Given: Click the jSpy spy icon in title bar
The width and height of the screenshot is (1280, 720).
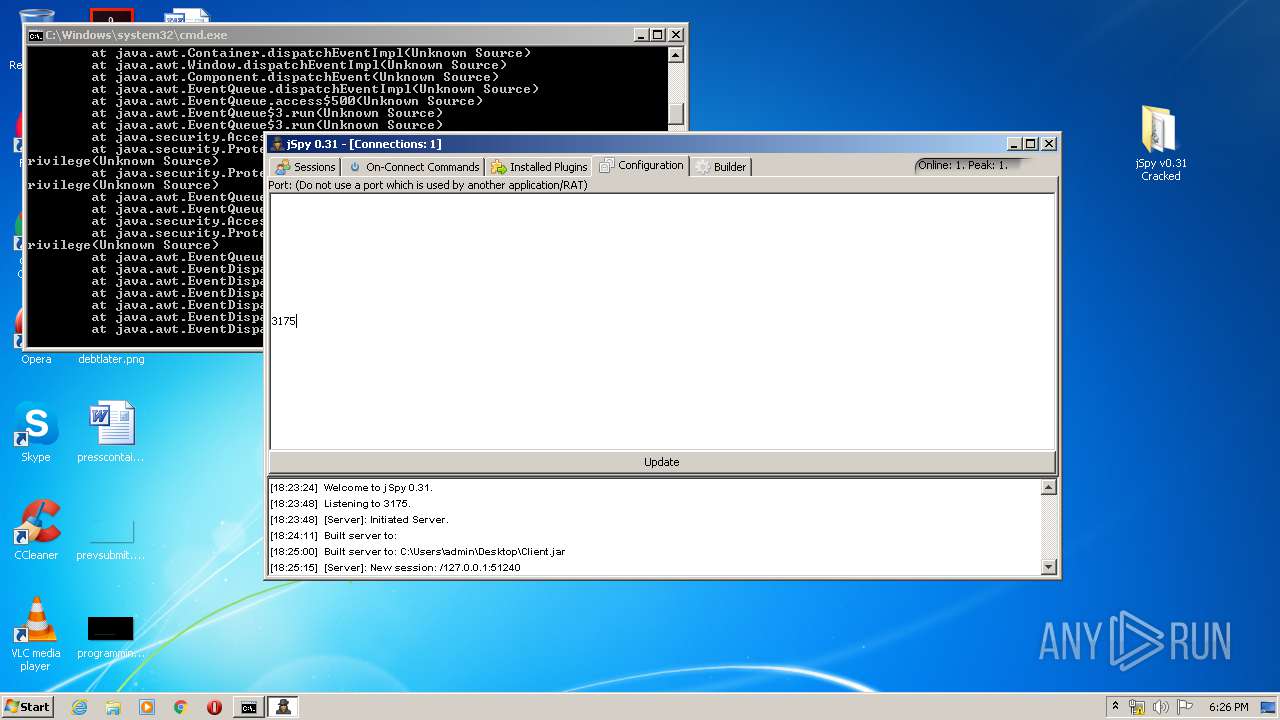Looking at the screenshot, I should point(277,144).
